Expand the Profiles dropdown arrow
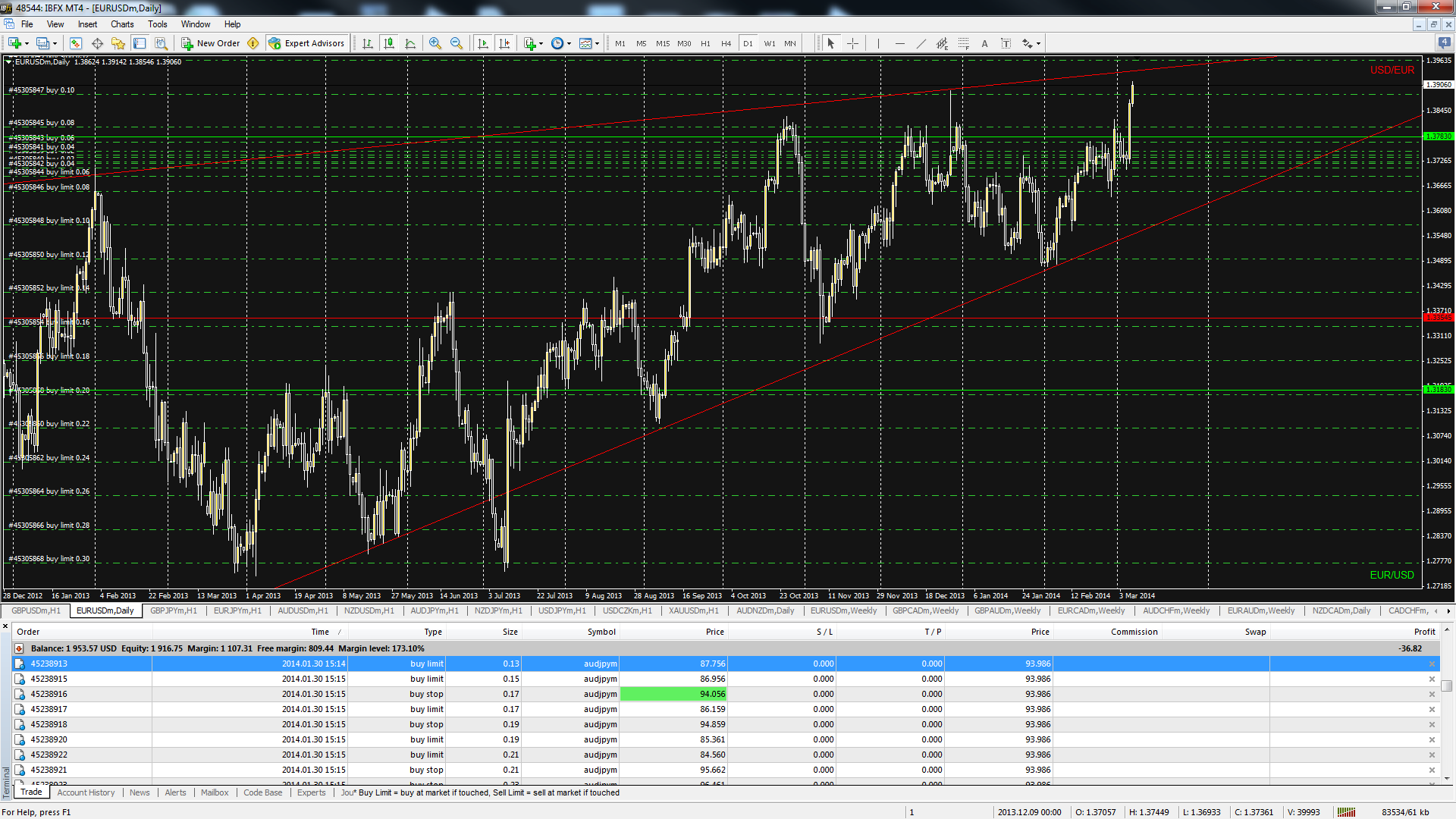 (x=55, y=43)
